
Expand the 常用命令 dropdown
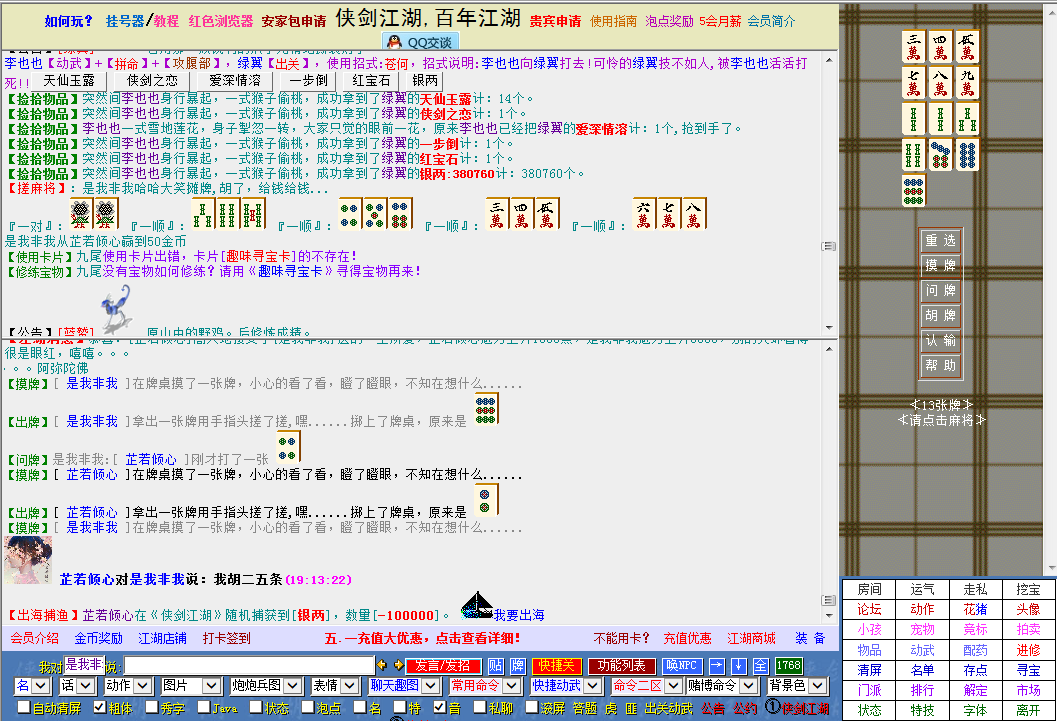tap(485, 686)
